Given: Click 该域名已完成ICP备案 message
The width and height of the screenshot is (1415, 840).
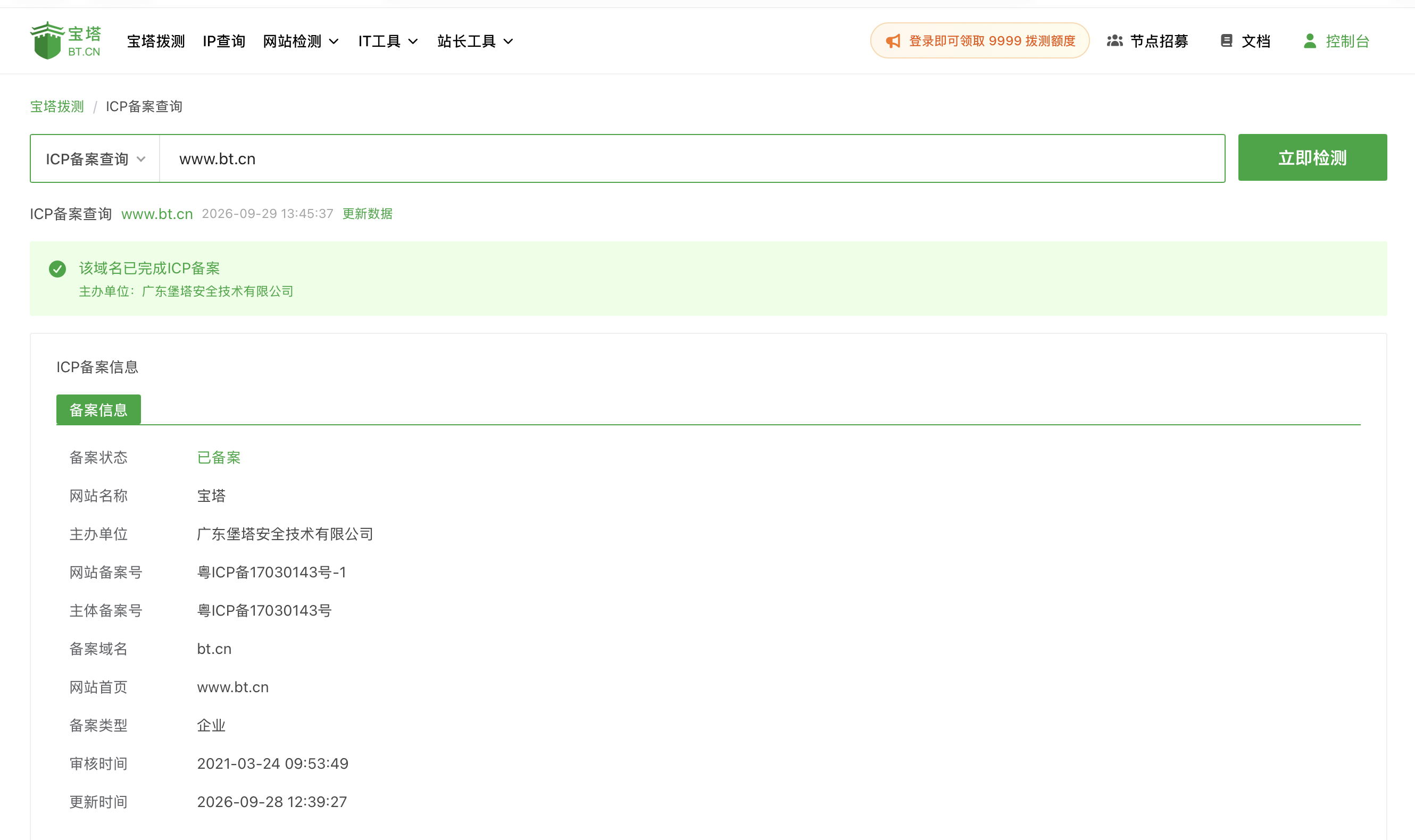Looking at the screenshot, I should (149, 268).
